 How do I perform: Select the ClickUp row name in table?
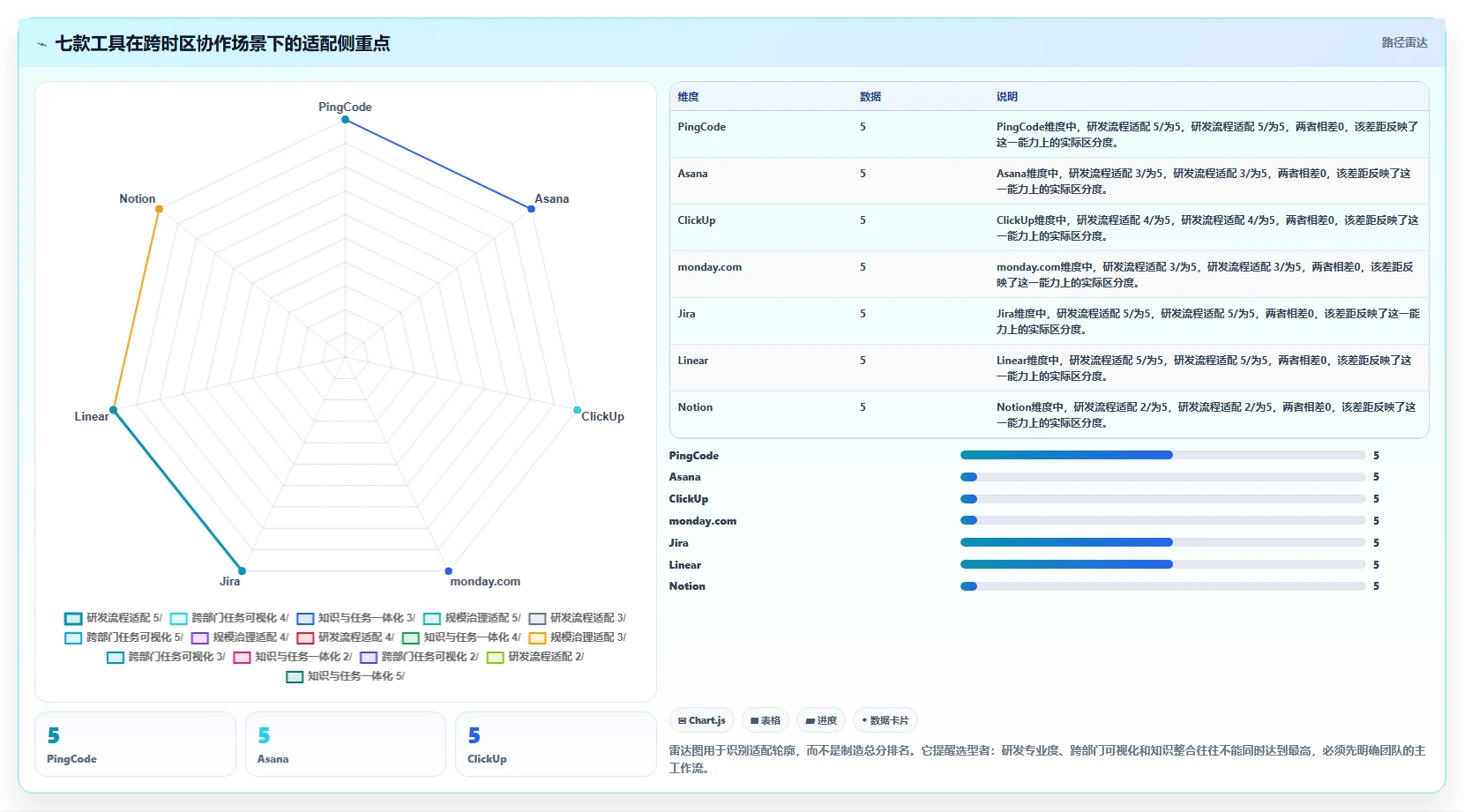pyautogui.click(x=696, y=220)
